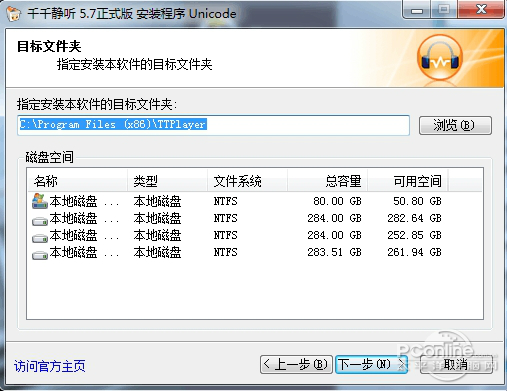Click the installer app icon in title bar
The width and height of the screenshot is (507, 391).
(13, 13)
